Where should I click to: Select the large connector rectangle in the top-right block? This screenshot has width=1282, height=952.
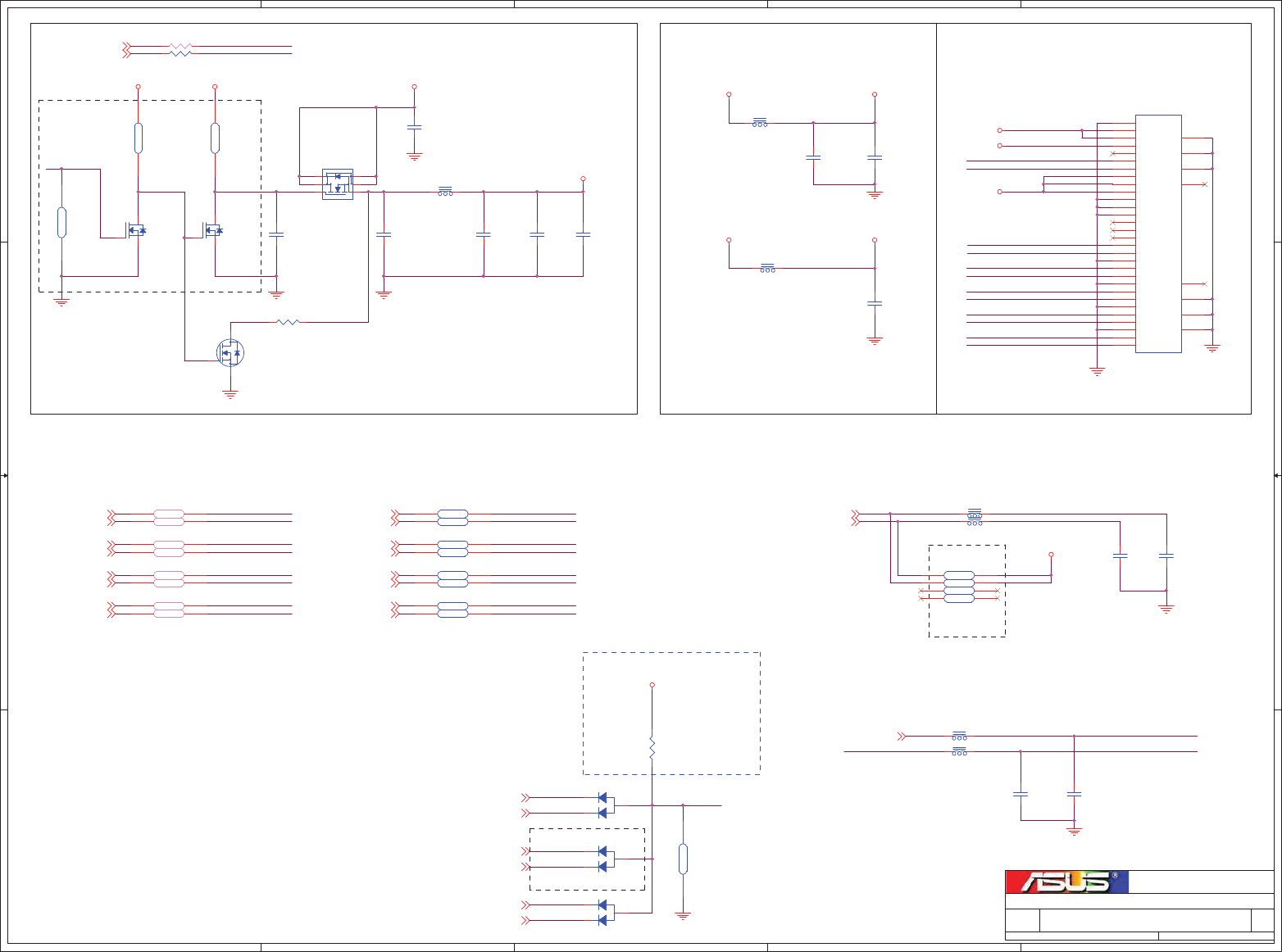[x=1158, y=233]
